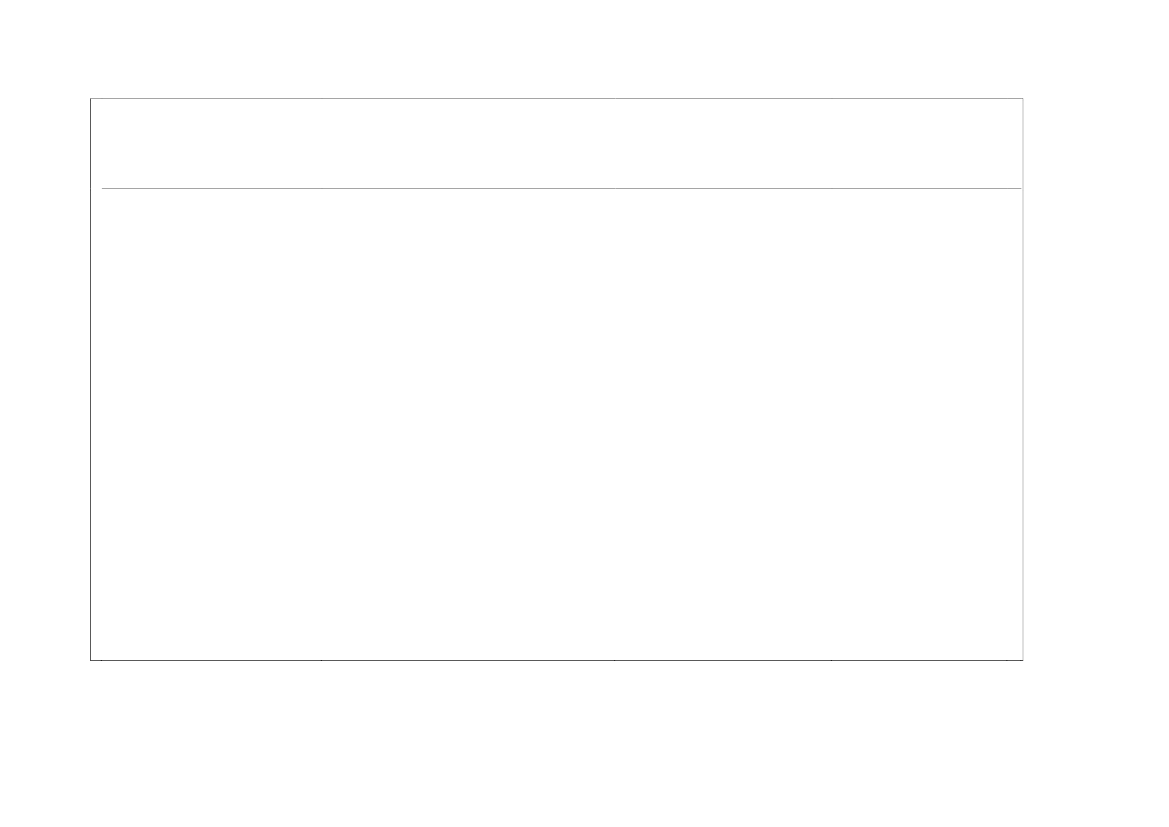Click the first tick mark on bottom border
Image resolution: width=1169 pixels, height=827 pixels.
point(102,659)
